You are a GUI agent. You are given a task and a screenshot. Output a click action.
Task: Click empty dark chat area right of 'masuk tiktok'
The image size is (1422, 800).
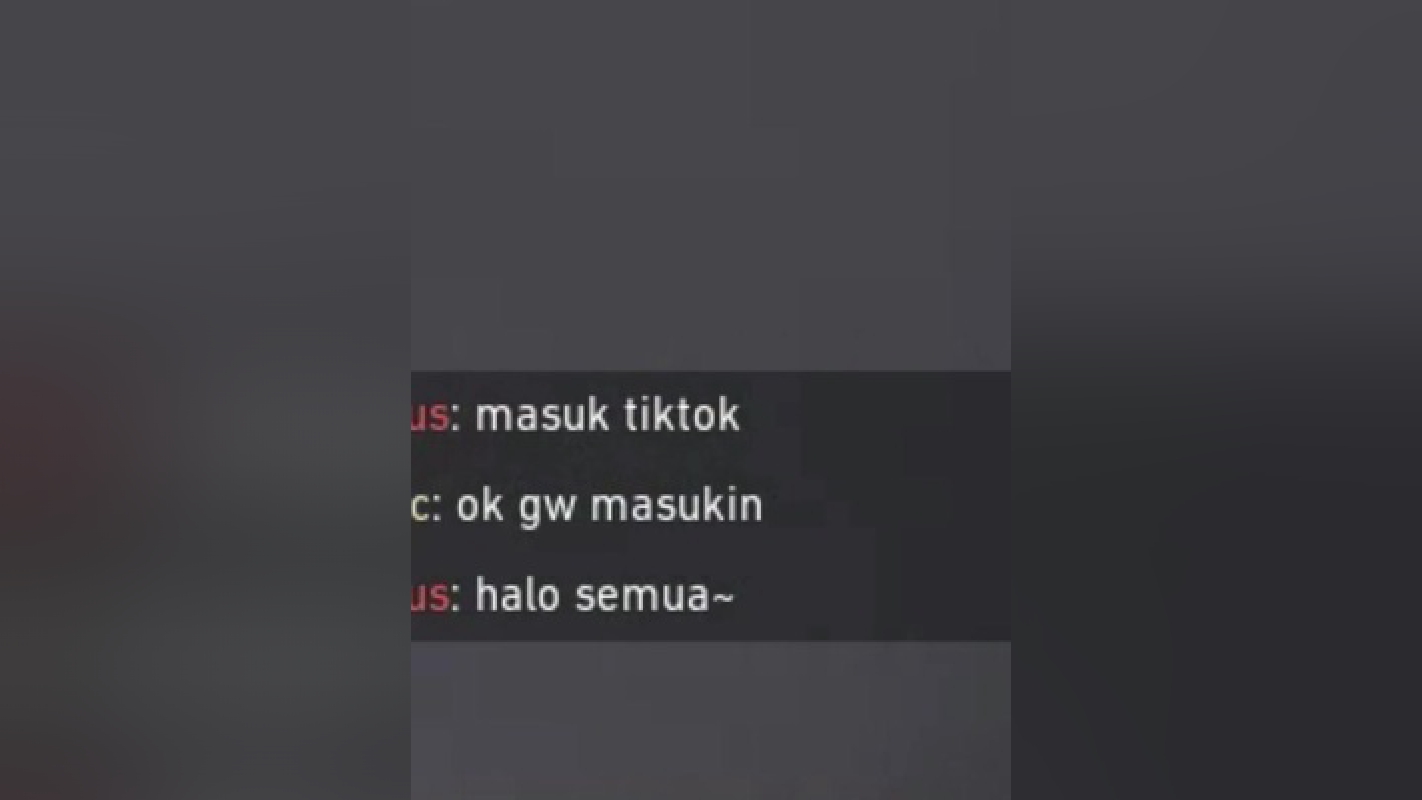[875, 415]
